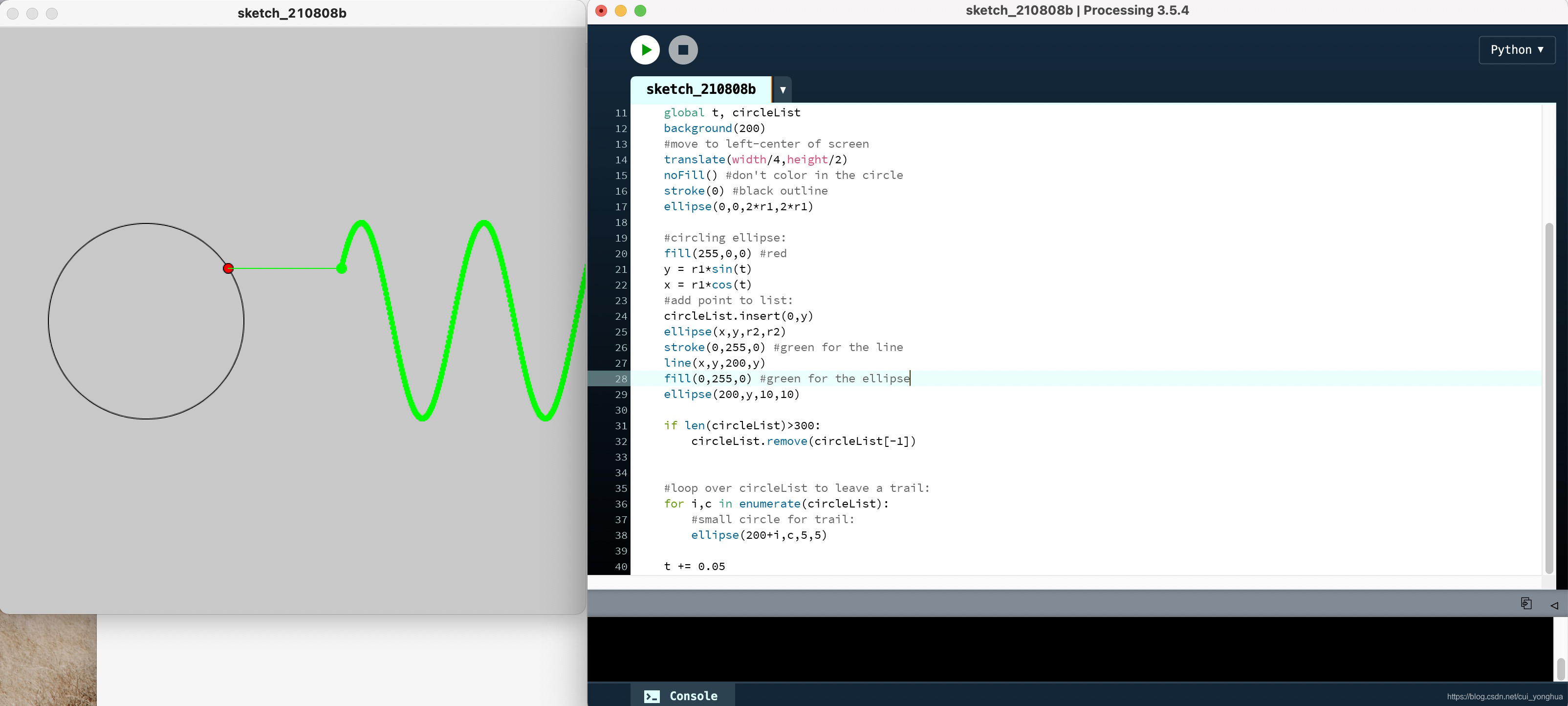This screenshot has width=1568, height=706.
Task: Click the copy-to-clipboard icon in the message bar
Action: pos(1526,603)
